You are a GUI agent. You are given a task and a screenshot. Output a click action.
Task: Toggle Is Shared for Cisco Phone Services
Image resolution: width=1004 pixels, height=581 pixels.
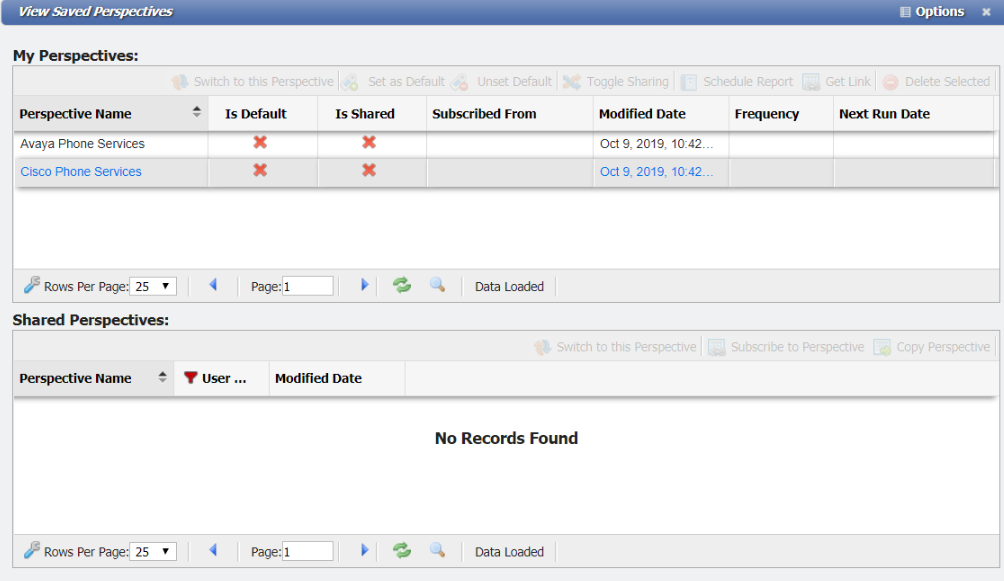tap(369, 171)
